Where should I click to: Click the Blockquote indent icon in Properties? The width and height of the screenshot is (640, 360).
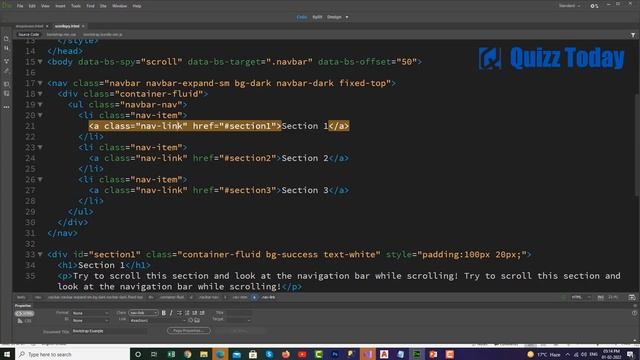click(x=202, y=313)
